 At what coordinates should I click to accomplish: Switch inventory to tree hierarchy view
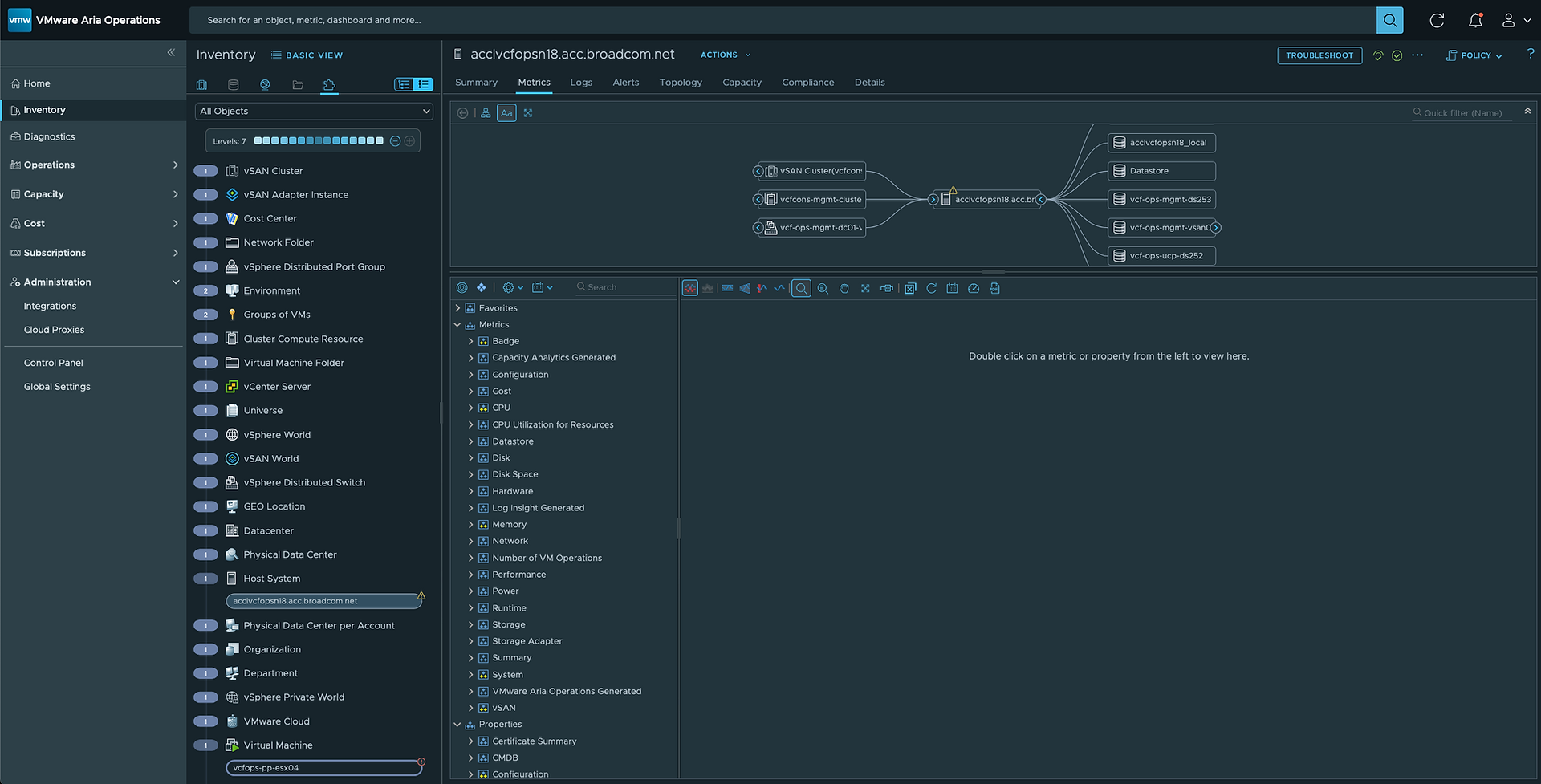coord(404,84)
